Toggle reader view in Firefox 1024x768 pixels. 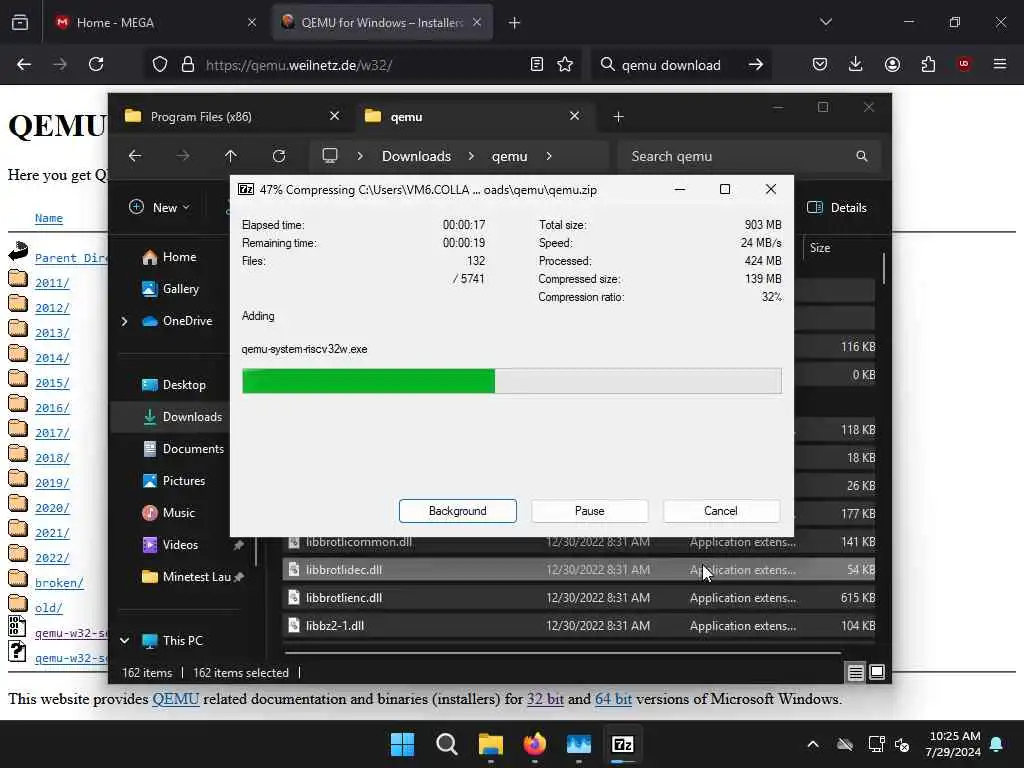[x=536, y=64]
